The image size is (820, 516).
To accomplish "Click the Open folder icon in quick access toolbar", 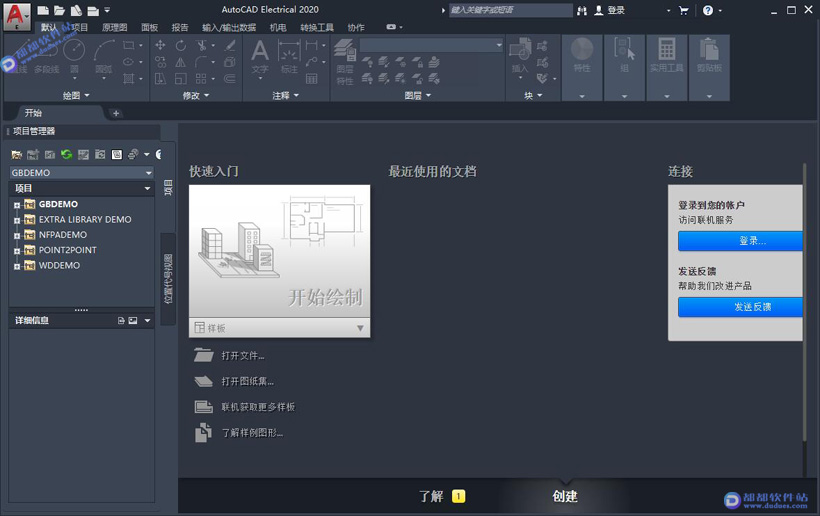I will (x=60, y=10).
